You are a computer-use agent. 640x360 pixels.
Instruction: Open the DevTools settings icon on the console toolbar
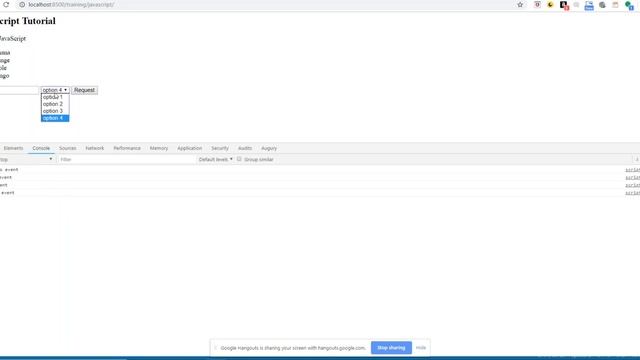click(x=637, y=159)
